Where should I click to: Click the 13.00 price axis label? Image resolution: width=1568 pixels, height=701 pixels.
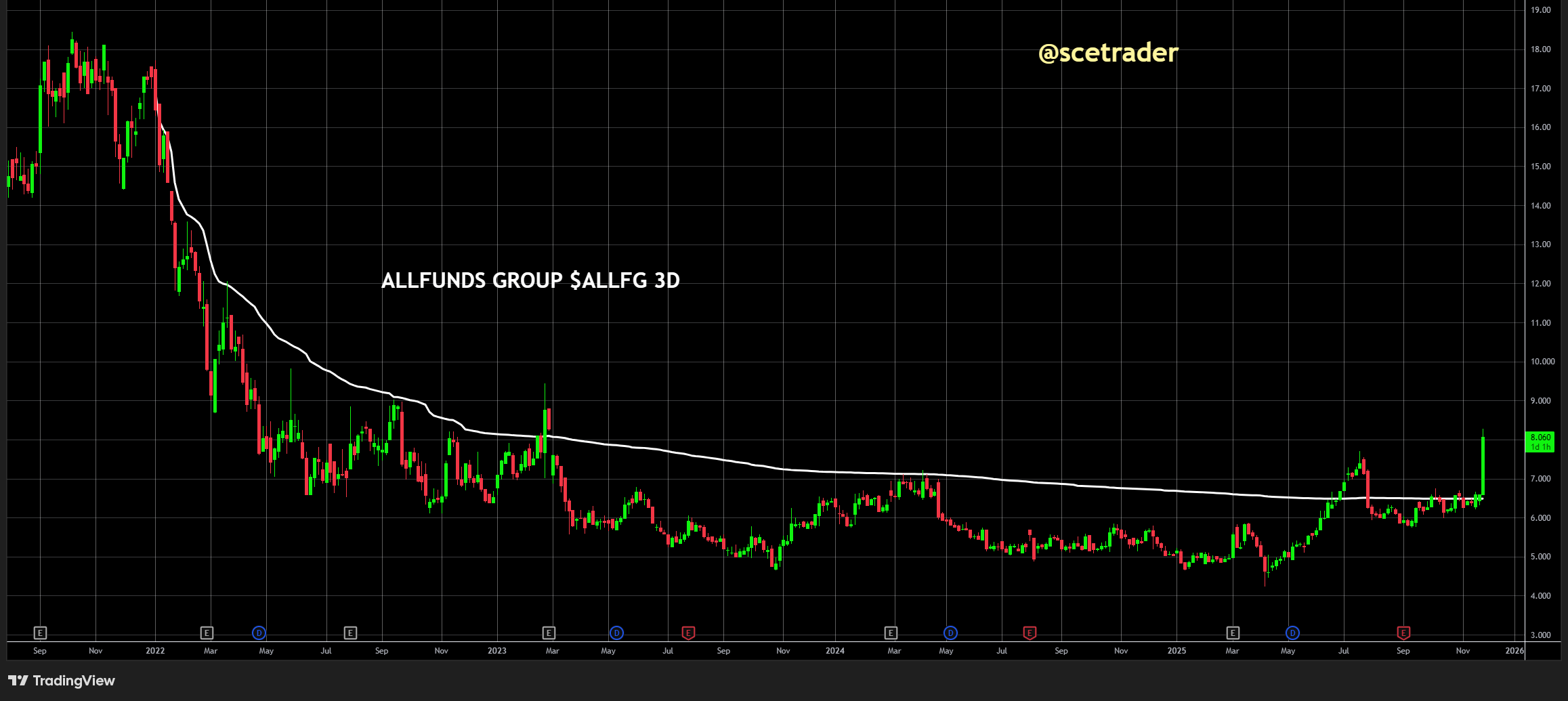[1541, 245]
